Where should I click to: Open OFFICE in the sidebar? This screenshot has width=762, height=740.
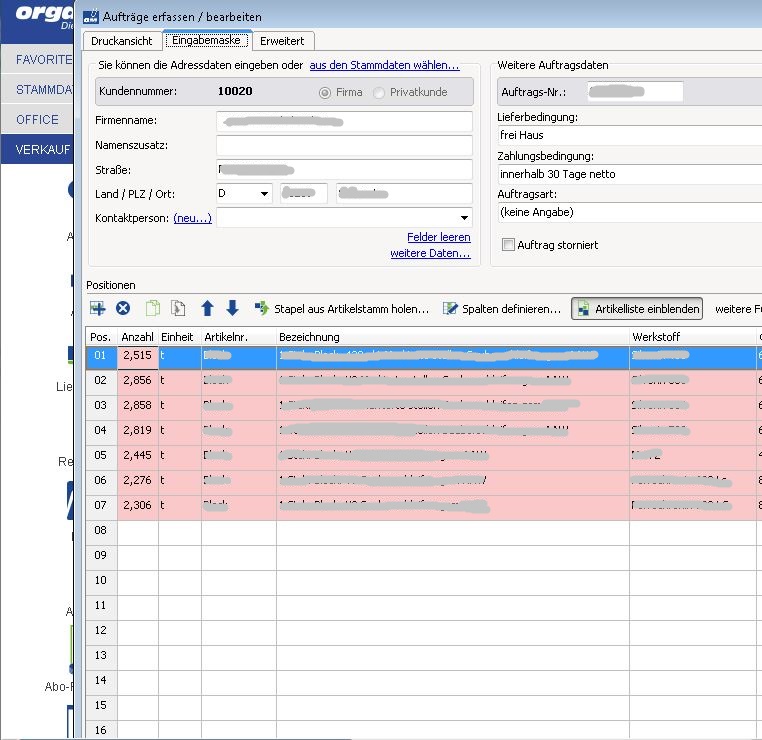[37, 120]
